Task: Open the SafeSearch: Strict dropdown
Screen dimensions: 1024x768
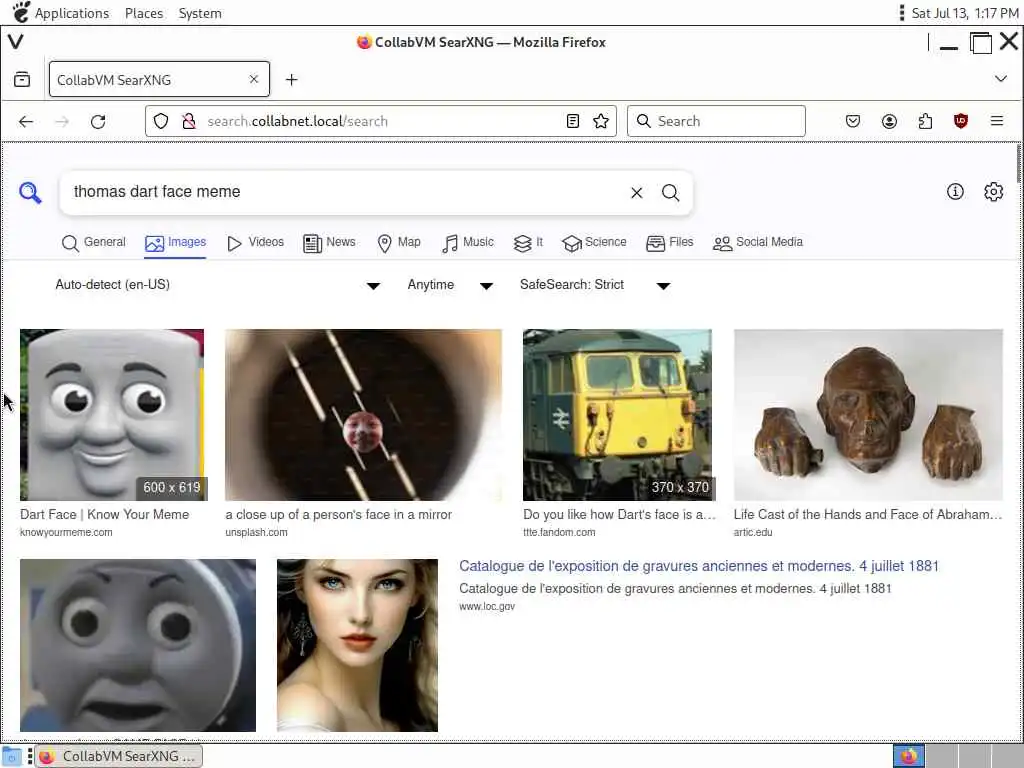Action: click(595, 285)
